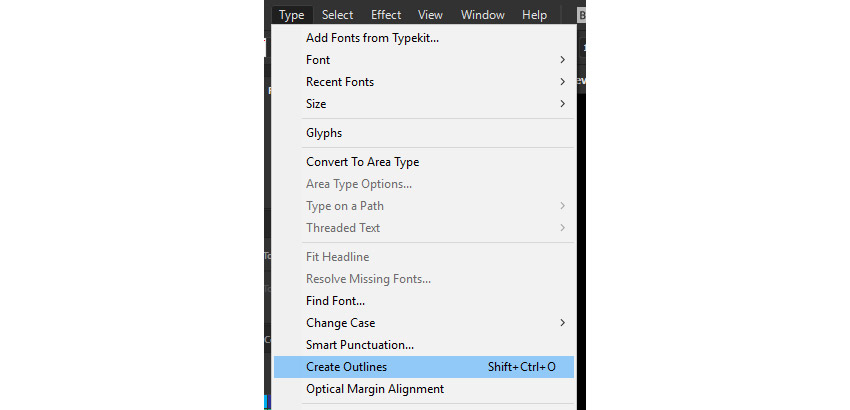The height and width of the screenshot is (410, 850).
Task: Choose Find Font from the menu
Action: tap(335, 301)
